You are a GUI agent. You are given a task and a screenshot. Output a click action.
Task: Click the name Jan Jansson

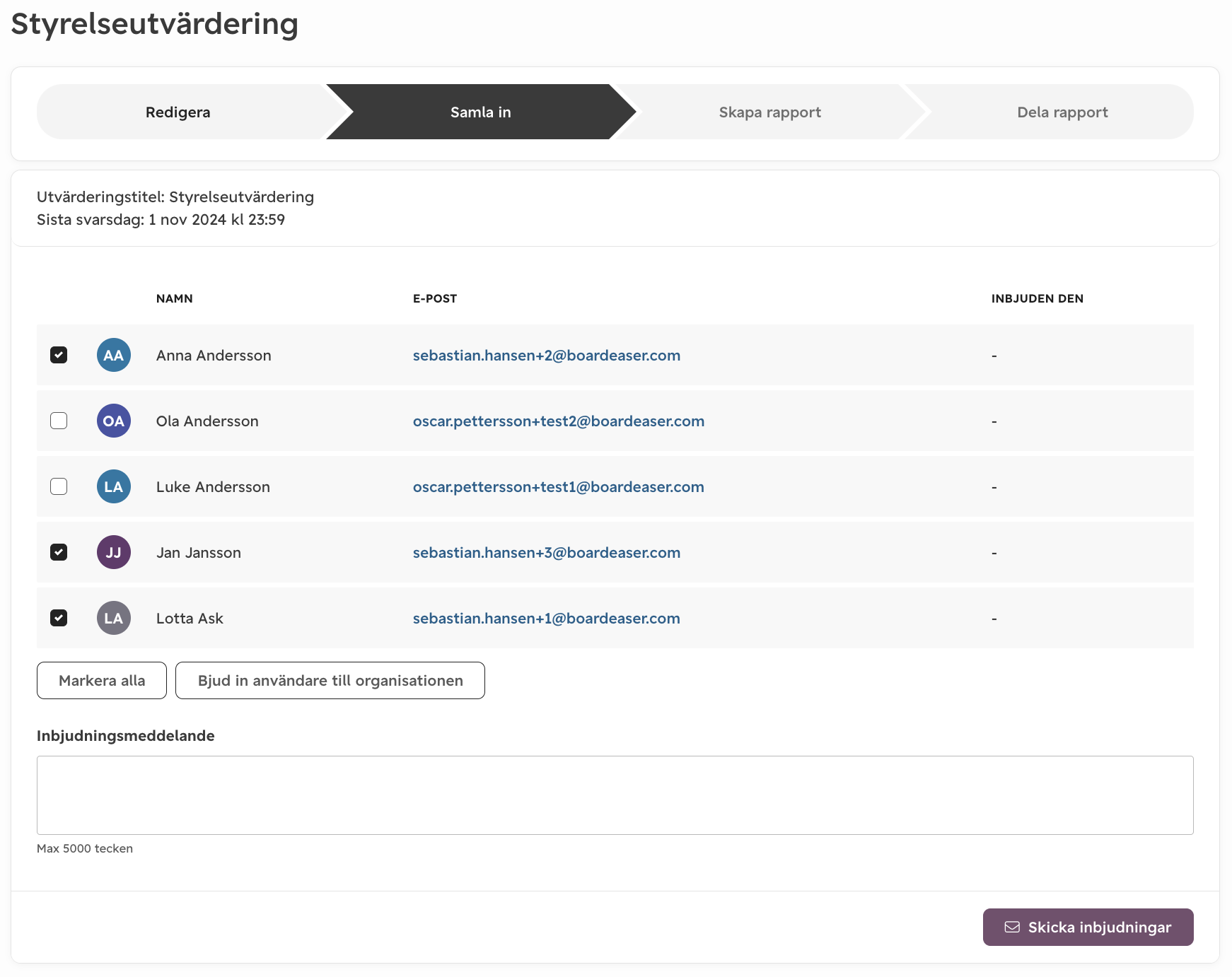(199, 552)
